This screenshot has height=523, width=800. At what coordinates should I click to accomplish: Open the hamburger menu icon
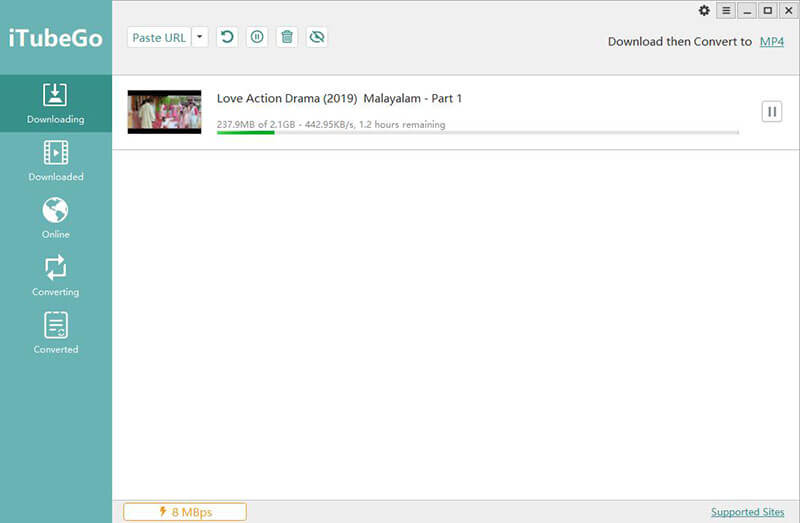(726, 10)
